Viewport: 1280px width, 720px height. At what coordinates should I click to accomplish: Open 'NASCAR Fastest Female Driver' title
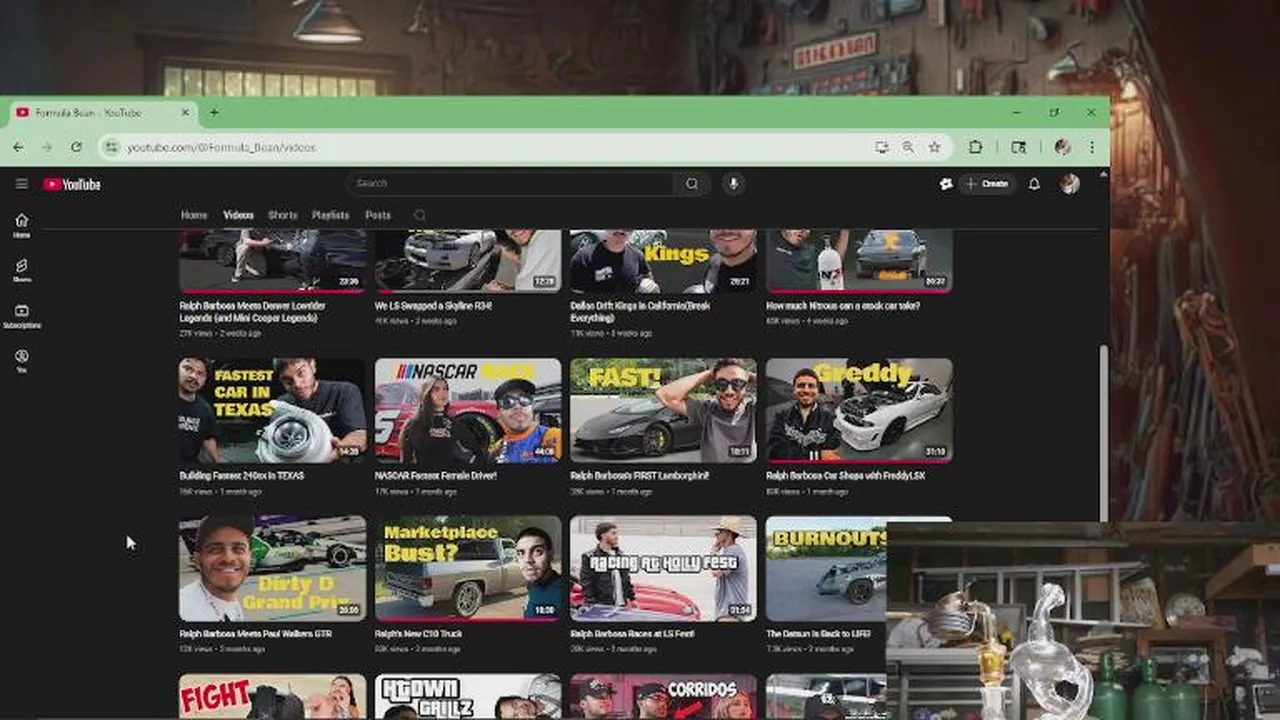(x=435, y=476)
